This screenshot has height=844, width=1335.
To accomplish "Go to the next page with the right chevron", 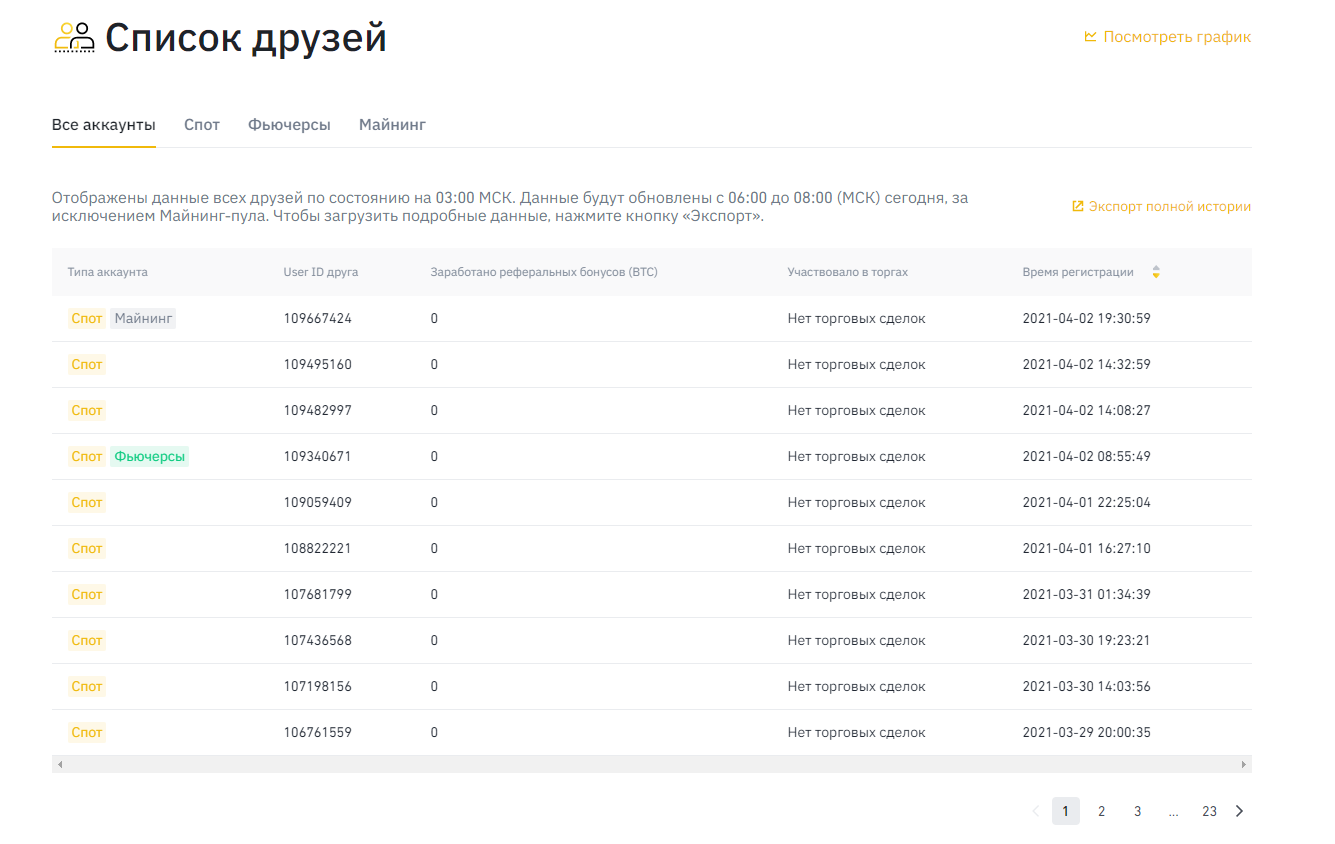I will coord(1239,811).
